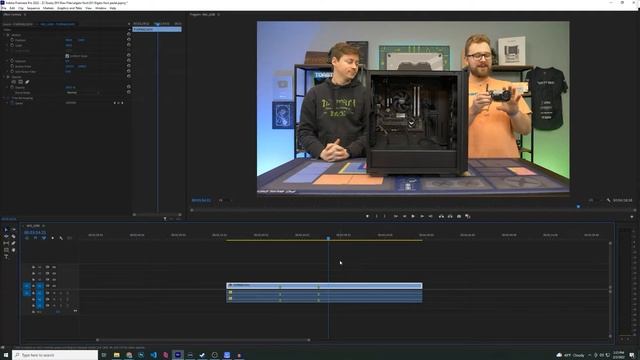Mute the first audio track
The height and width of the screenshot is (360, 640).
coord(54,293)
